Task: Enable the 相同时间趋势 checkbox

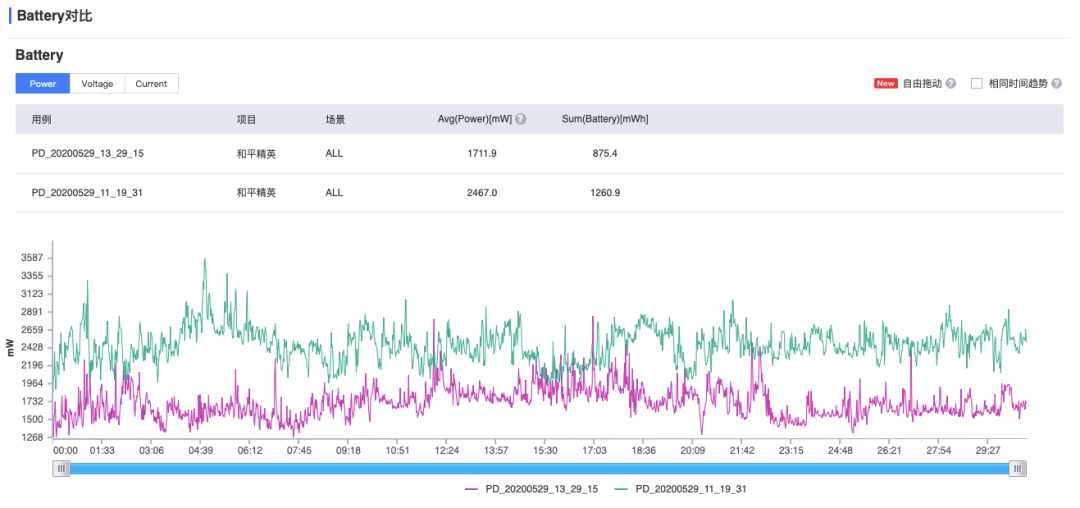Action: [976, 83]
